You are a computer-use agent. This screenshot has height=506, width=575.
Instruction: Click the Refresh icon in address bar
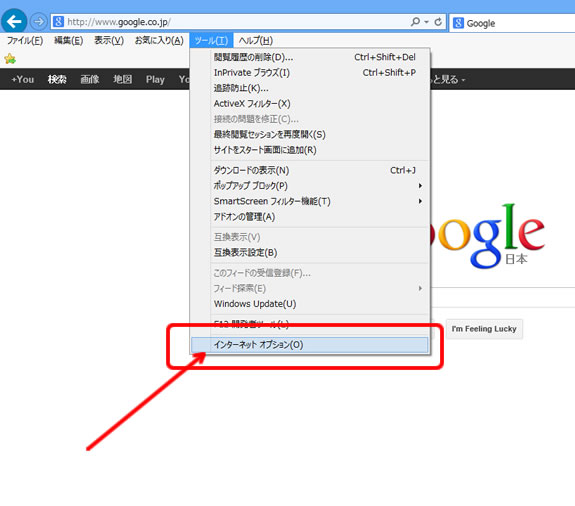[x=438, y=22]
